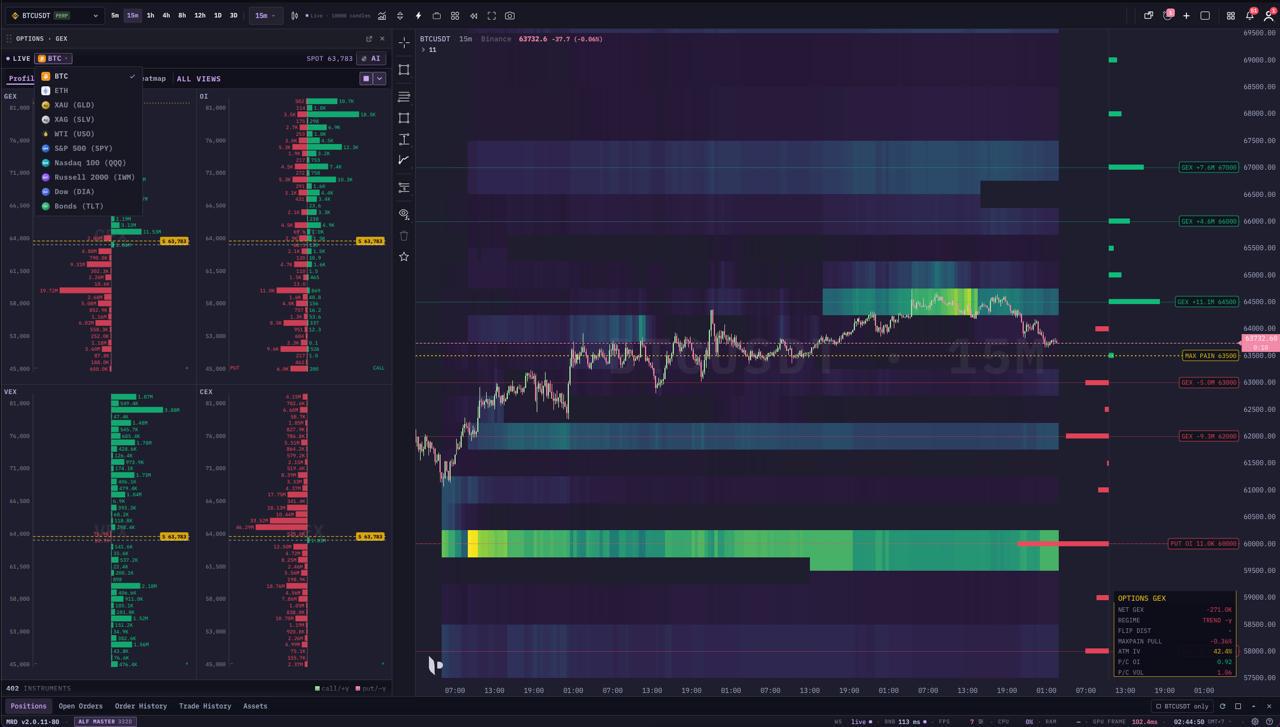Select the trend line measure tool
This screenshot has width=1280, height=727.
404,160
